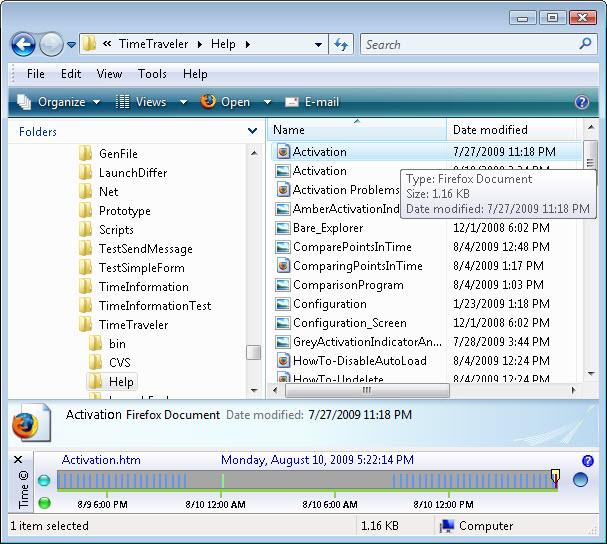Select Help in the address breadcrumb
This screenshot has width=607, height=544.
[x=223, y=44]
